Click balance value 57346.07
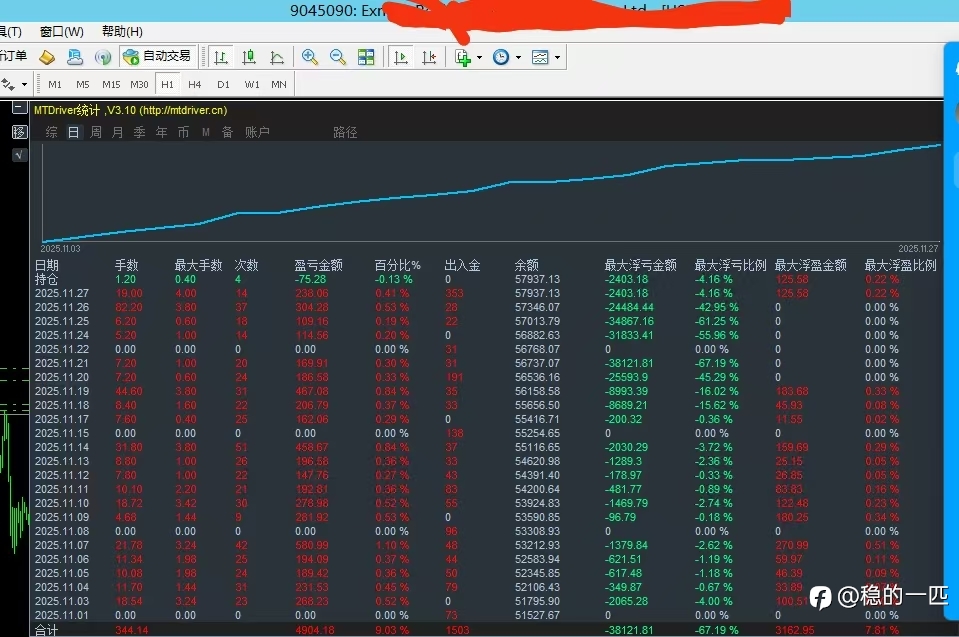The height and width of the screenshot is (637, 959). [x=537, y=307]
